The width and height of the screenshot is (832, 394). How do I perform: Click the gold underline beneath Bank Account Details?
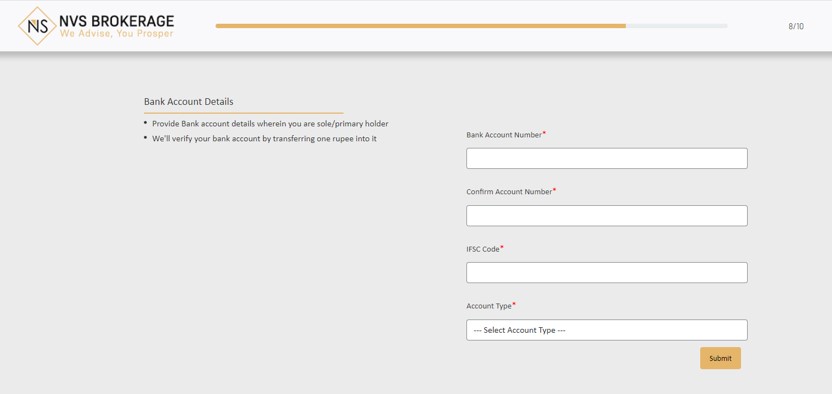tap(244, 113)
